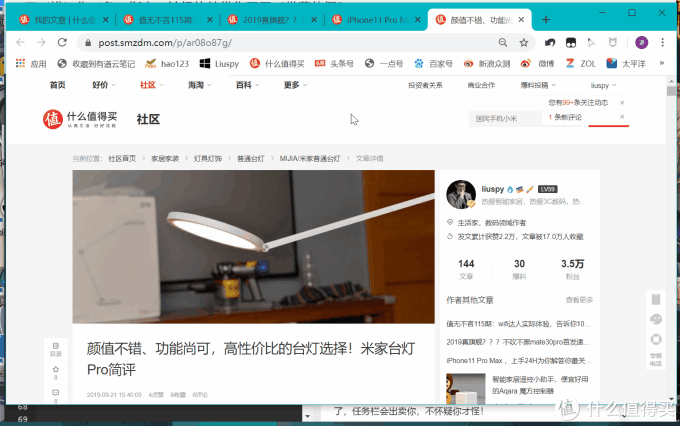
Task: Click the lifebuoy help icon in right sidebar
Action: pyautogui.click(x=656, y=339)
